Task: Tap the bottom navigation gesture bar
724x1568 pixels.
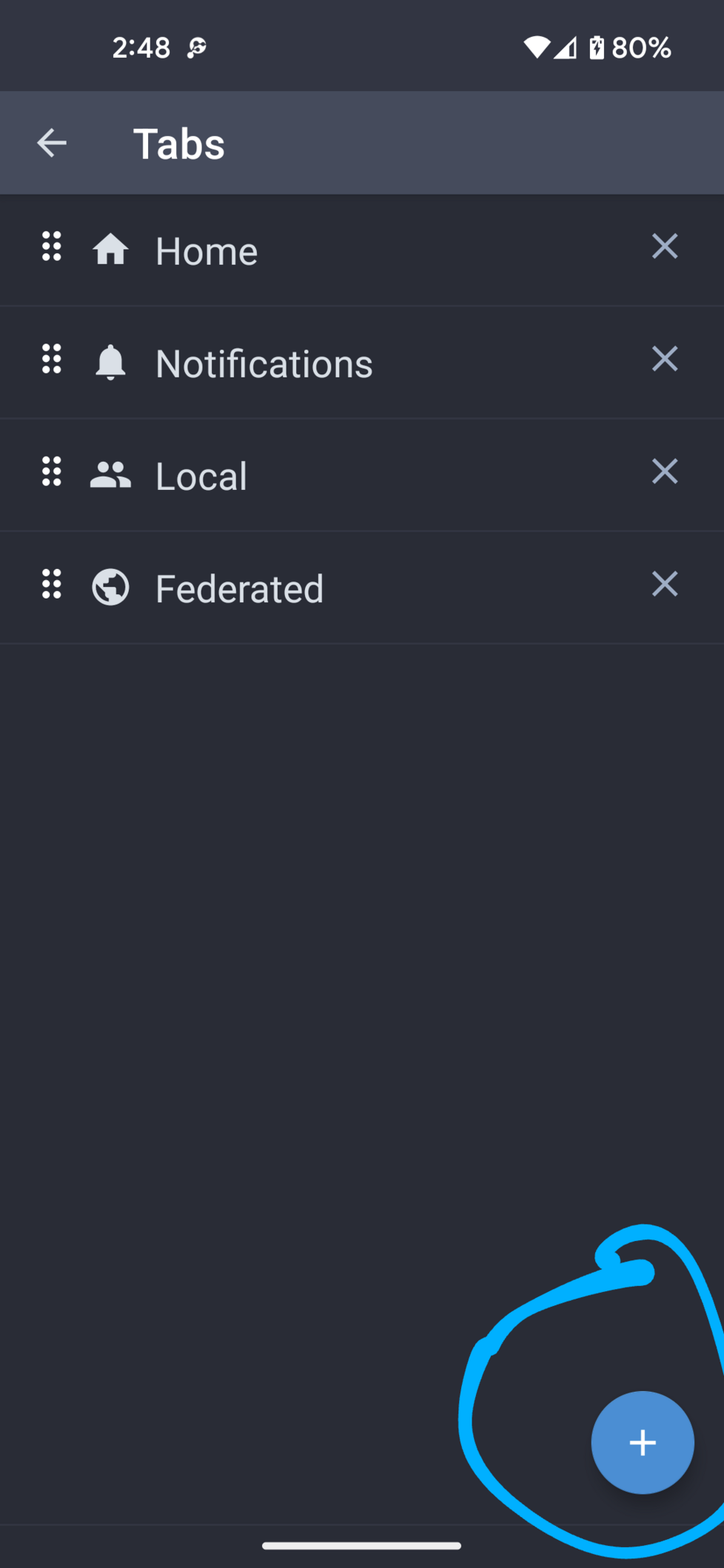Action: click(361, 1545)
